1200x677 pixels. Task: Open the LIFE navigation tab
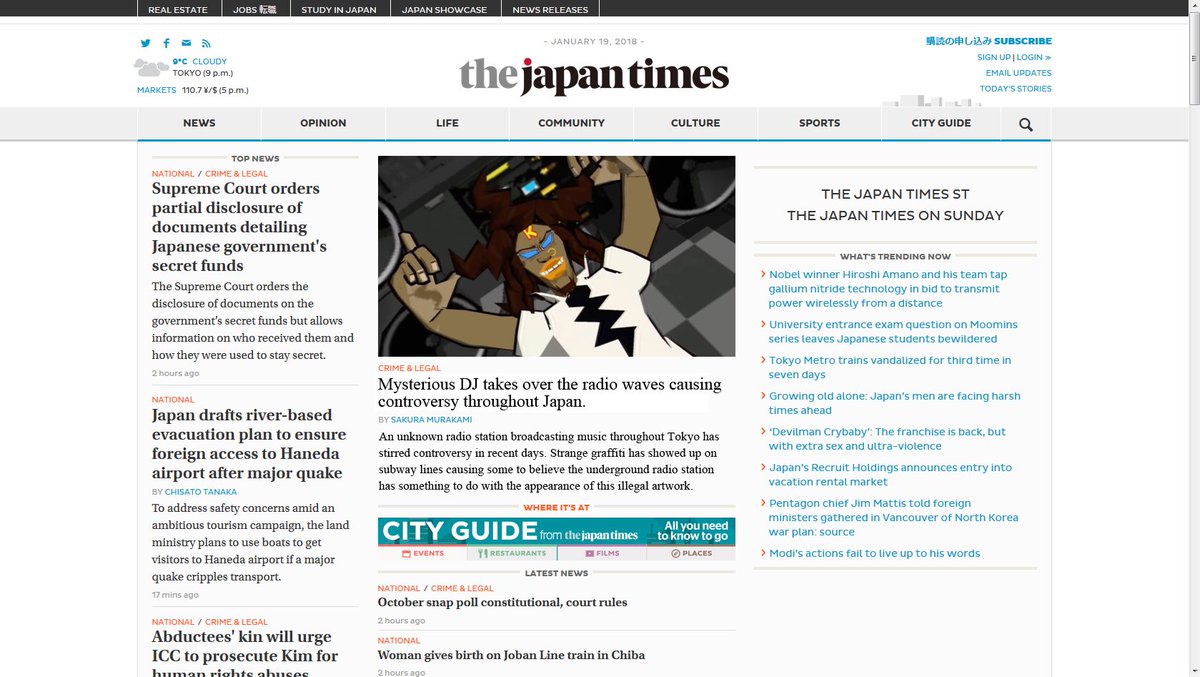447,123
